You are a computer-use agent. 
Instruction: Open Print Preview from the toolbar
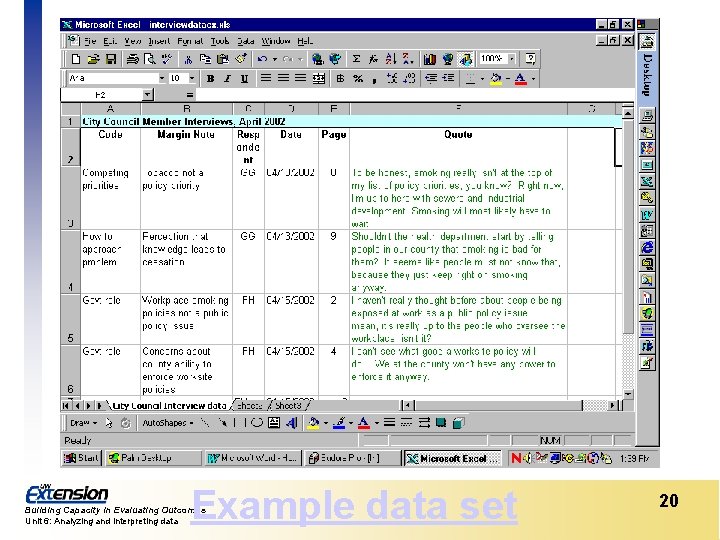(150, 59)
